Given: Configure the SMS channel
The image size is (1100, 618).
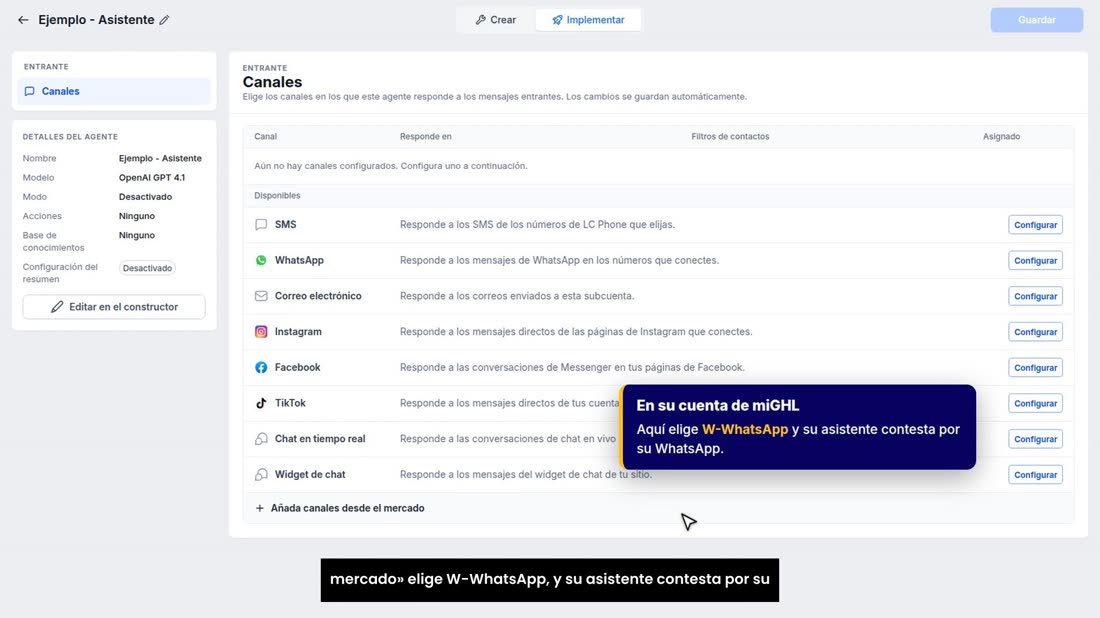Looking at the screenshot, I should tap(1035, 224).
